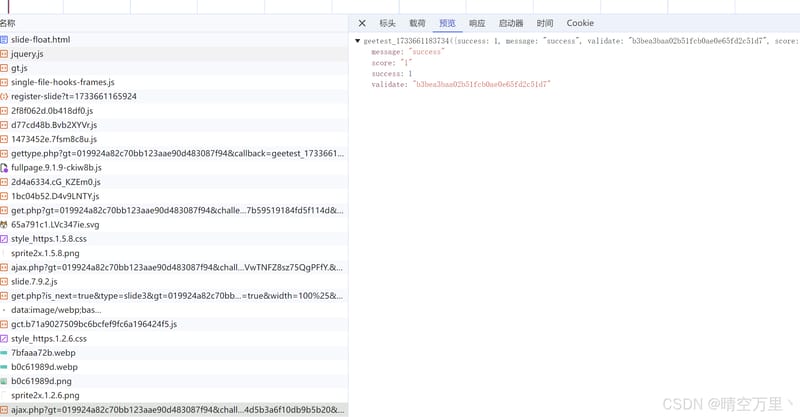Close the request details panel
The image size is (800, 417).
(362, 23)
